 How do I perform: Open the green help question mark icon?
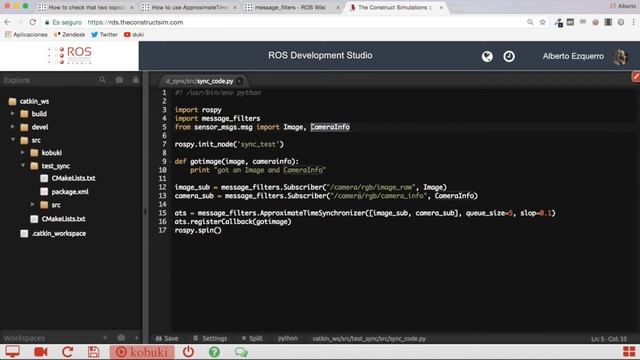click(x=214, y=351)
